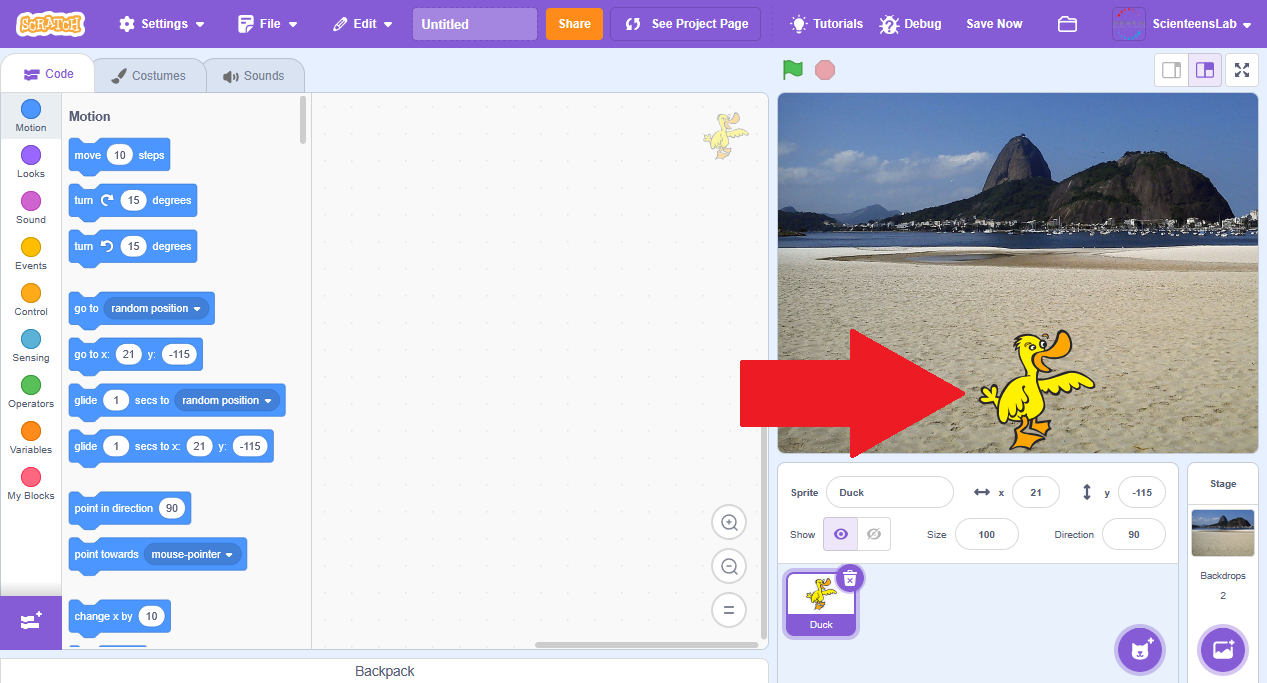Switch to large stage layout

(x=1205, y=70)
